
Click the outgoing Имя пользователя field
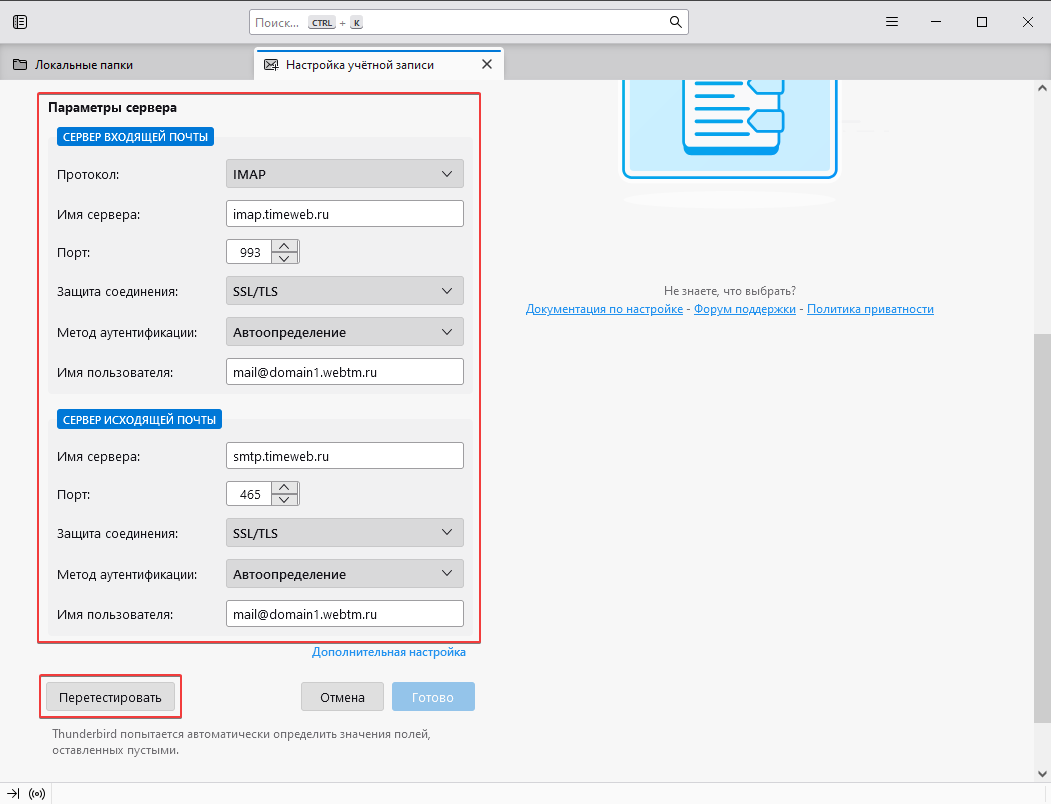click(x=345, y=614)
